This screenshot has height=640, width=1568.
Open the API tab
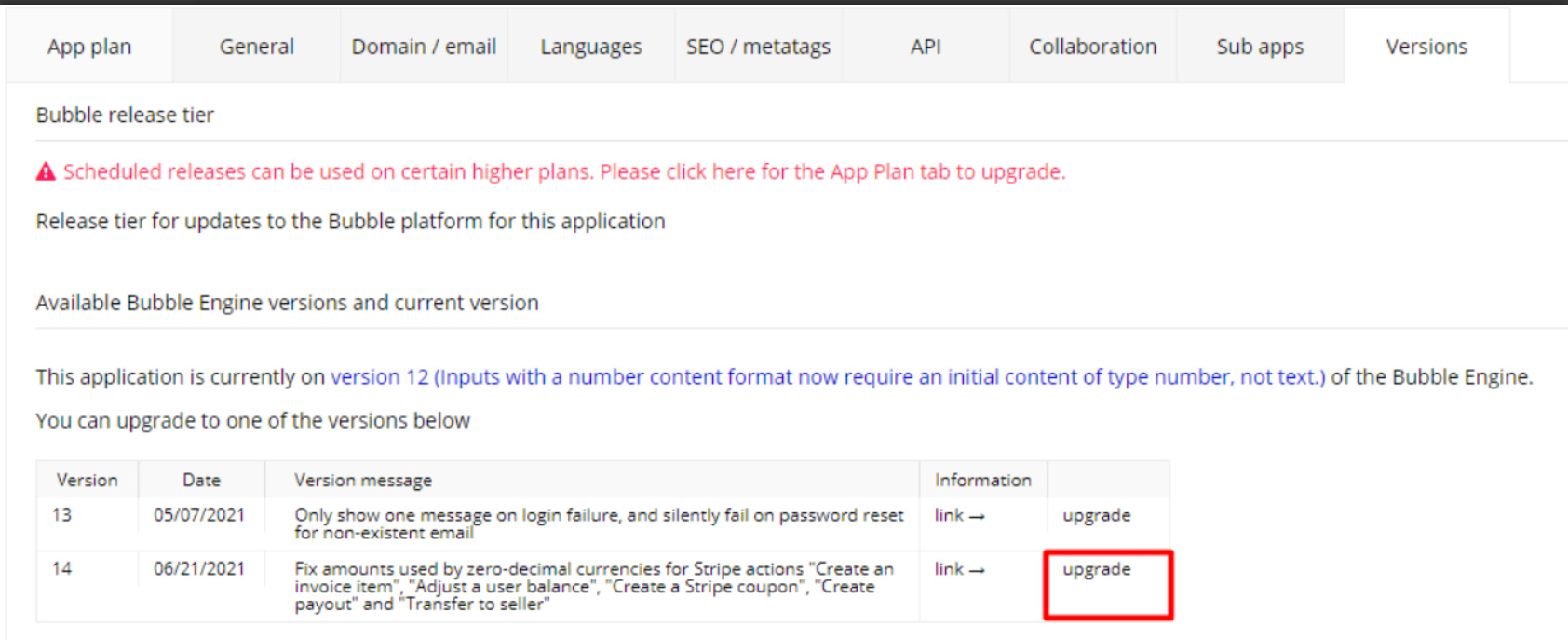[x=926, y=47]
